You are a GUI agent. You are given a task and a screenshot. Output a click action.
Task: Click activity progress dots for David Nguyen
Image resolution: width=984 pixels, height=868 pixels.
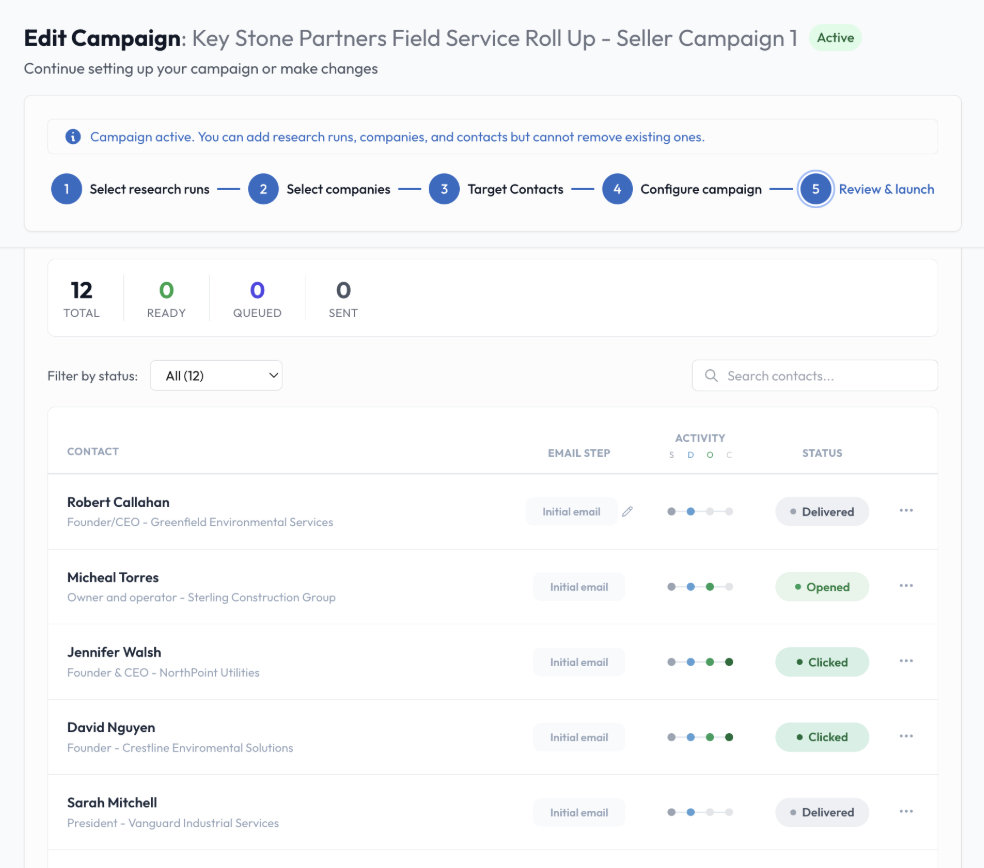coord(700,737)
